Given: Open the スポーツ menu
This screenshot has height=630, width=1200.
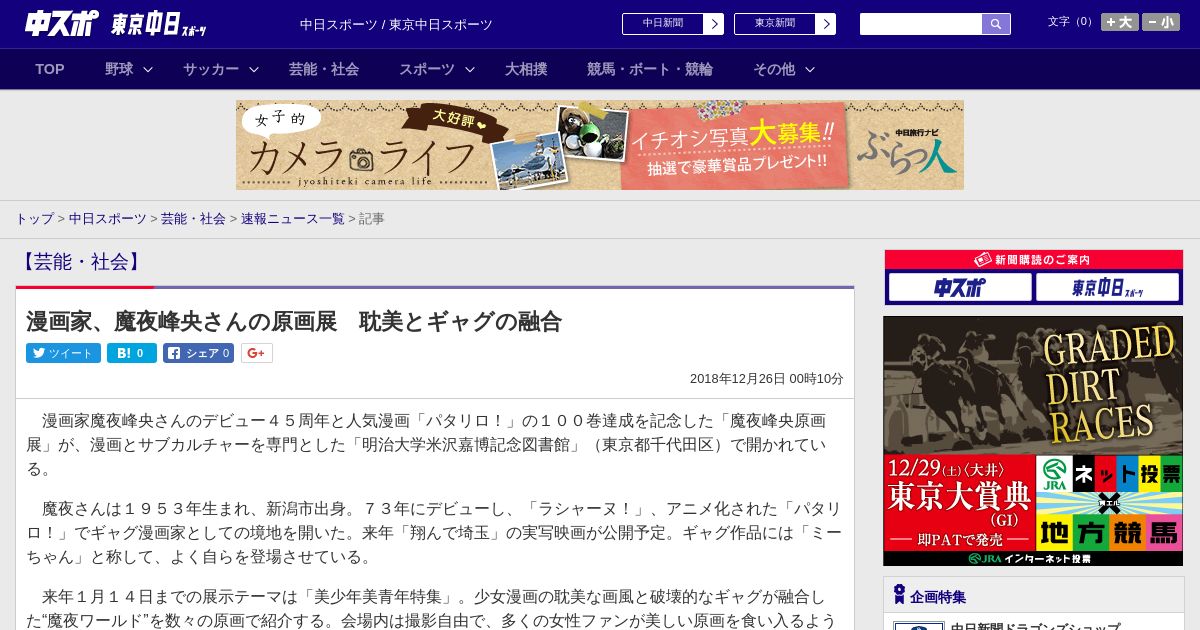Looking at the screenshot, I should tap(427, 69).
